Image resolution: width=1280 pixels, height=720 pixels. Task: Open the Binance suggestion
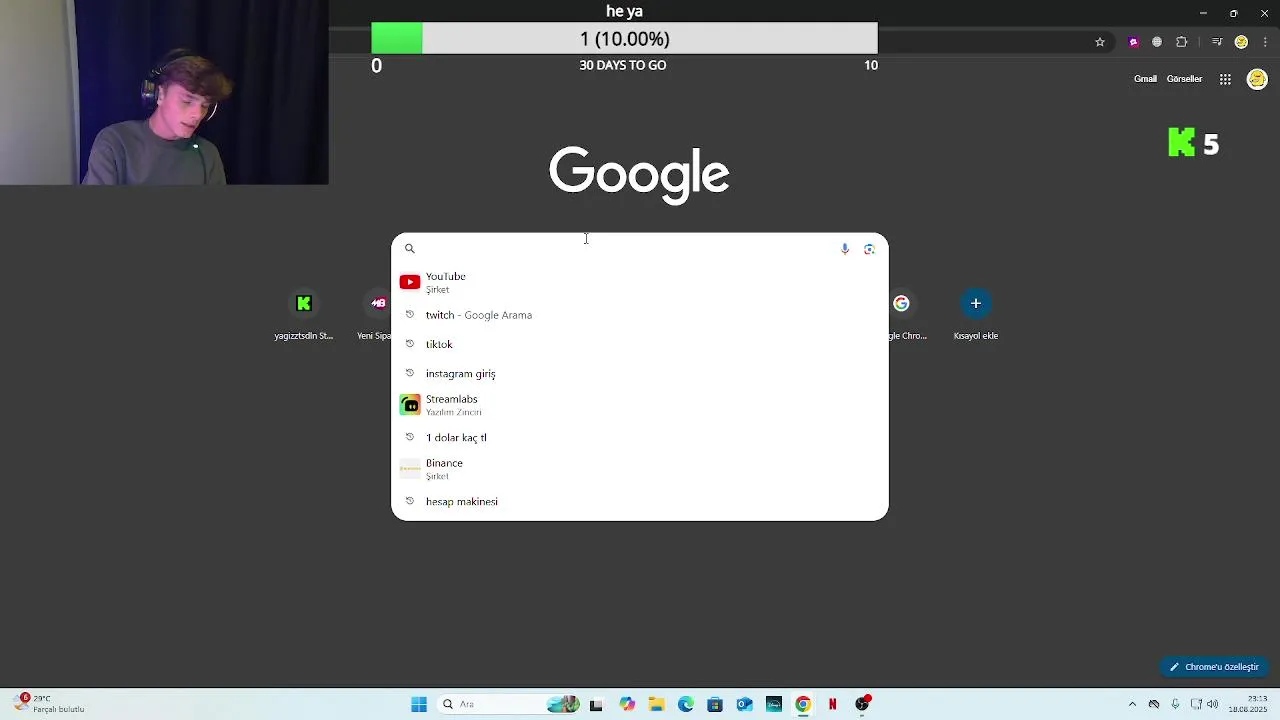[x=639, y=469]
